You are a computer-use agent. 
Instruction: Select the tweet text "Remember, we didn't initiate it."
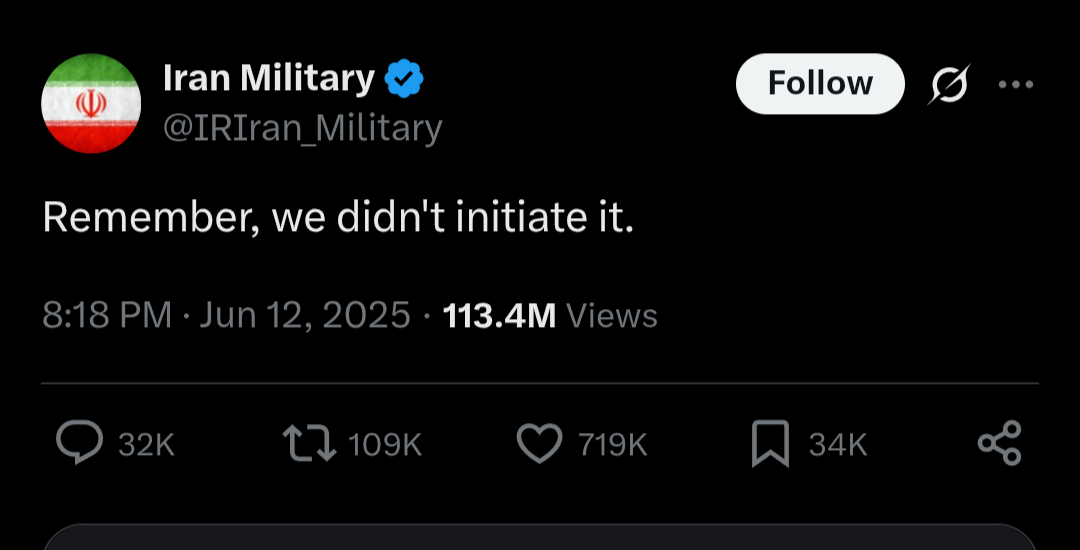338,218
